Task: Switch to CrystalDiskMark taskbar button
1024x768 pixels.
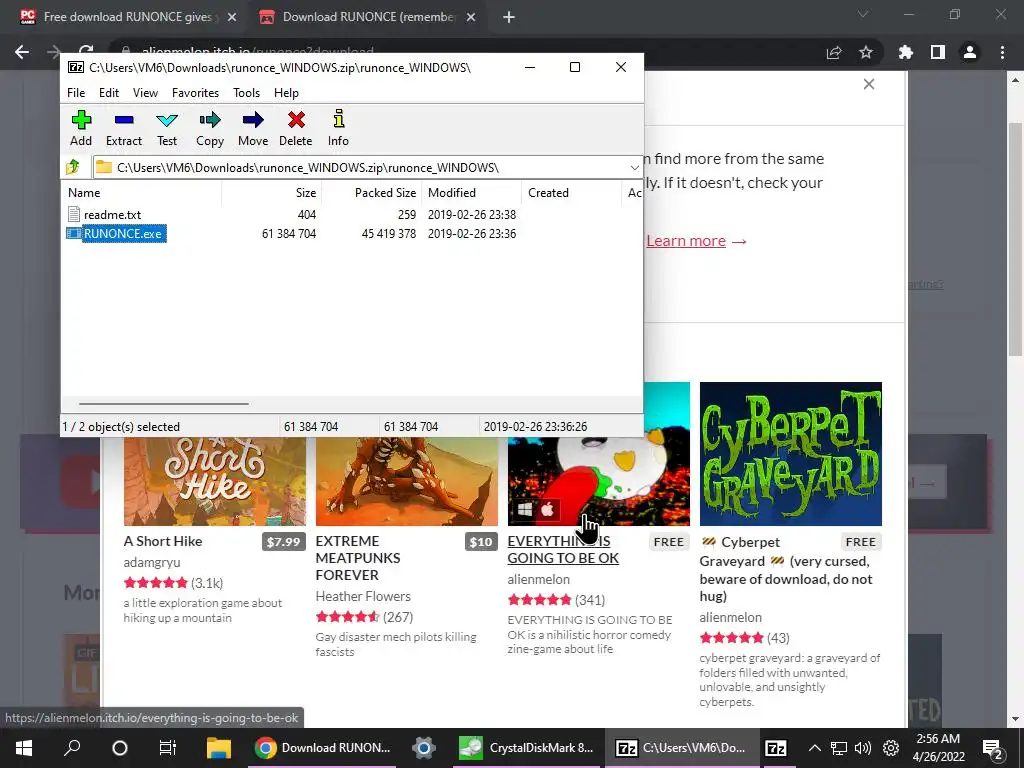Action: (x=526, y=748)
